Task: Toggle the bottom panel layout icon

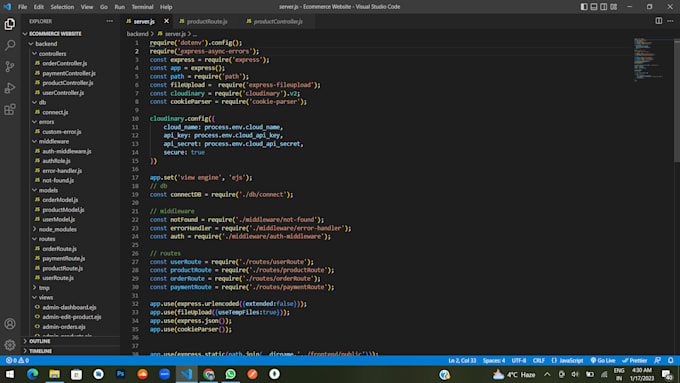Action: pyautogui.click(x=594, y=7)
